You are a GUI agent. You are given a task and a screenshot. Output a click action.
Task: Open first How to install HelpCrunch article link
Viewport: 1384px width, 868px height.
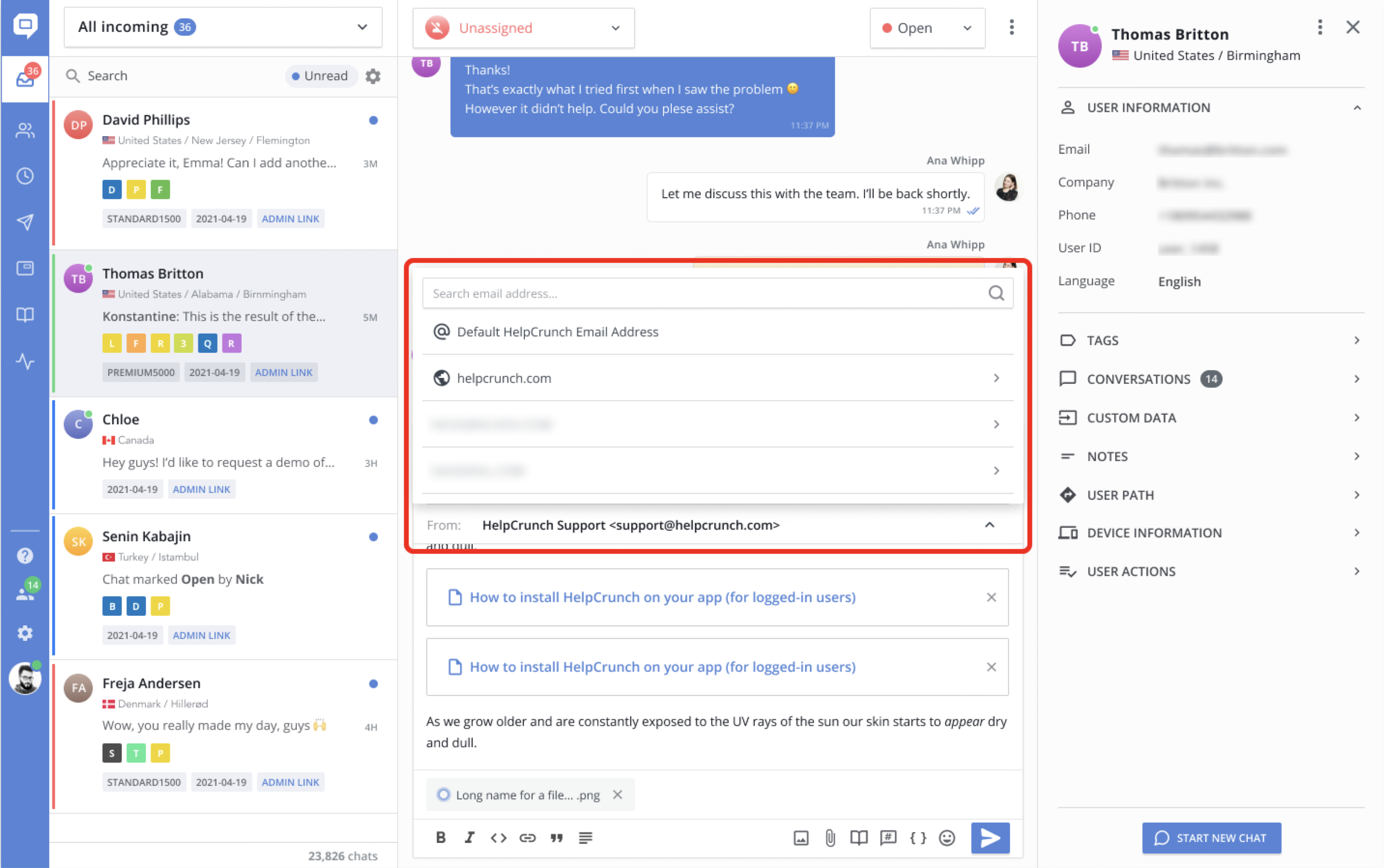(662, 597)
